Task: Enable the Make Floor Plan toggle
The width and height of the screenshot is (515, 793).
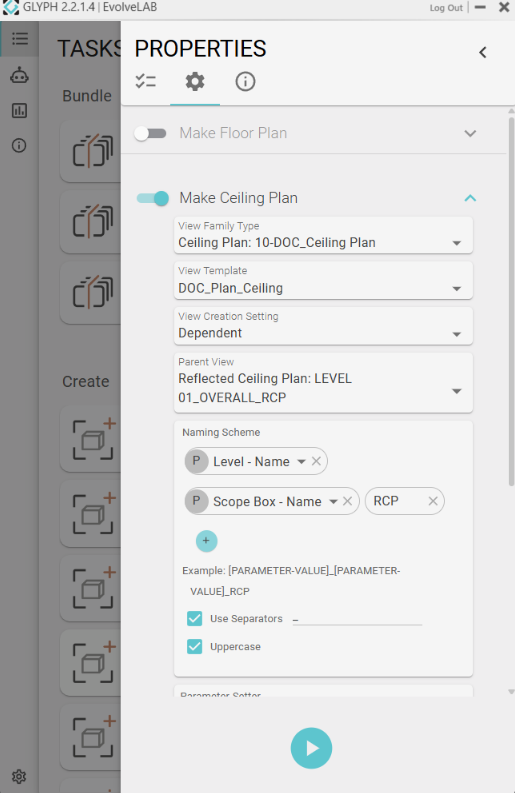Action: click(x=150, y=134)
